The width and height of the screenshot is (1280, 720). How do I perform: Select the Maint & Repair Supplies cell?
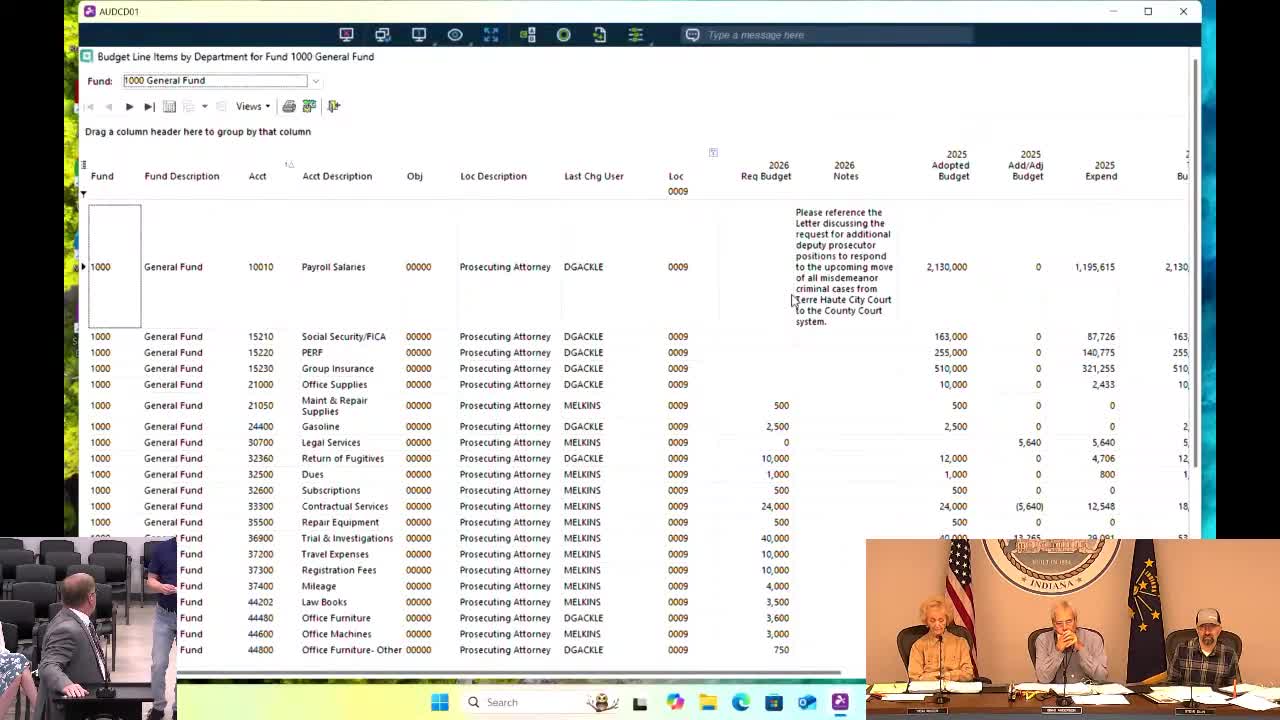334,406
